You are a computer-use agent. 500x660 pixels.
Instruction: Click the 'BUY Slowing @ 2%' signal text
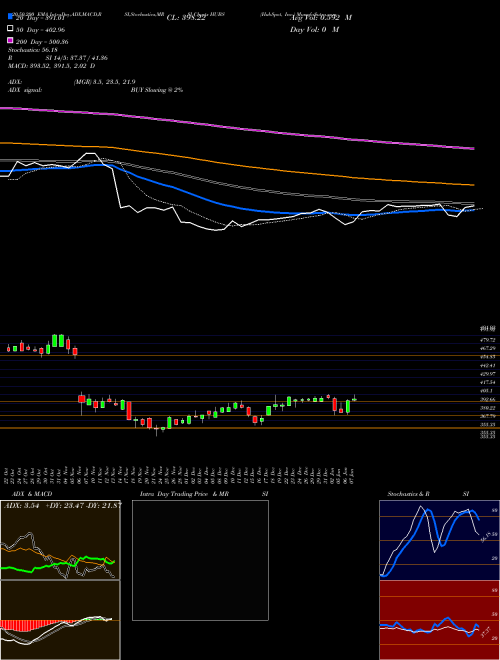click(x=157, y=90)
